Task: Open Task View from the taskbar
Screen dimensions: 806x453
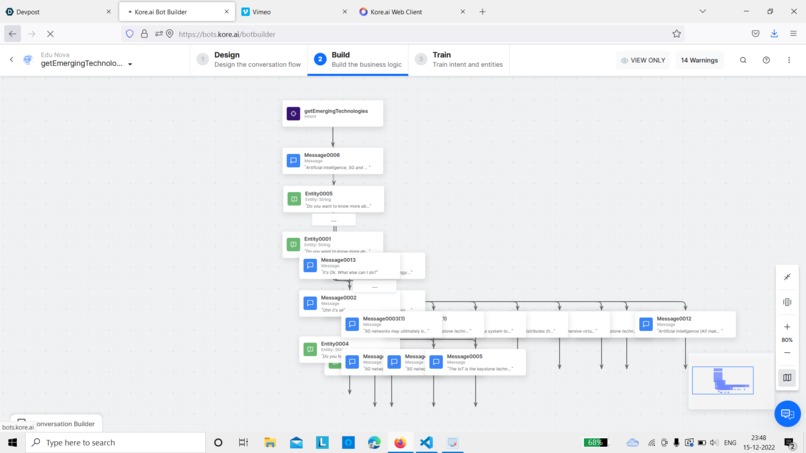Action: (x=244, y=442)
